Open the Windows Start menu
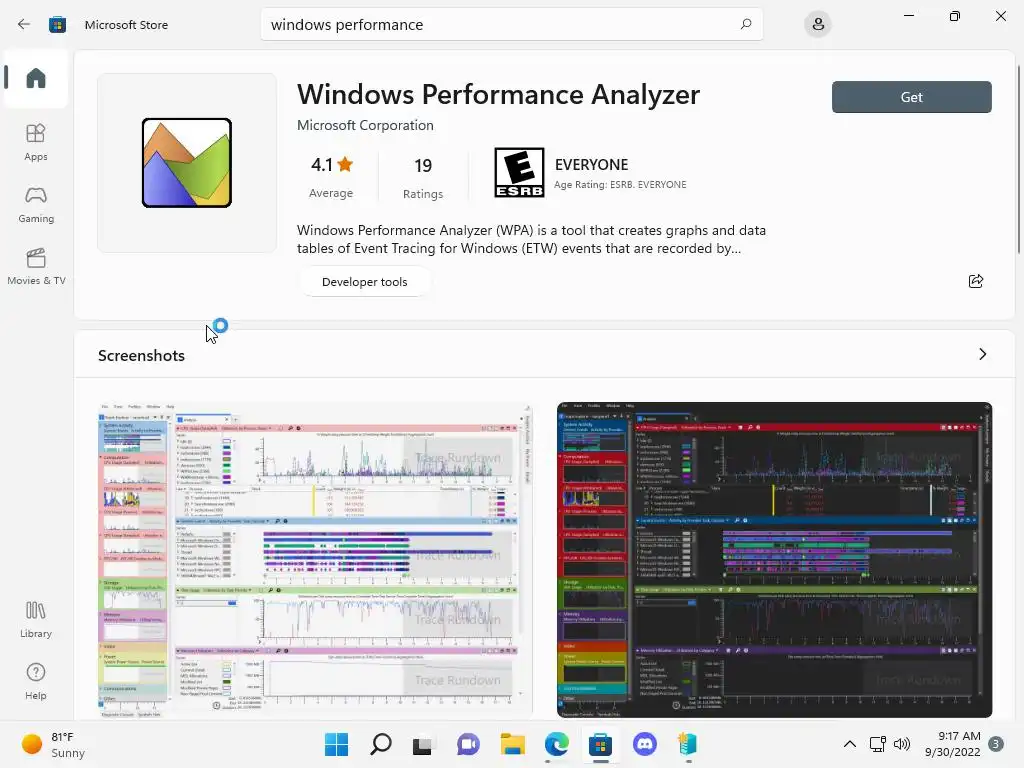This screenshot has height=768, width=1024. (x=337, y=744)
